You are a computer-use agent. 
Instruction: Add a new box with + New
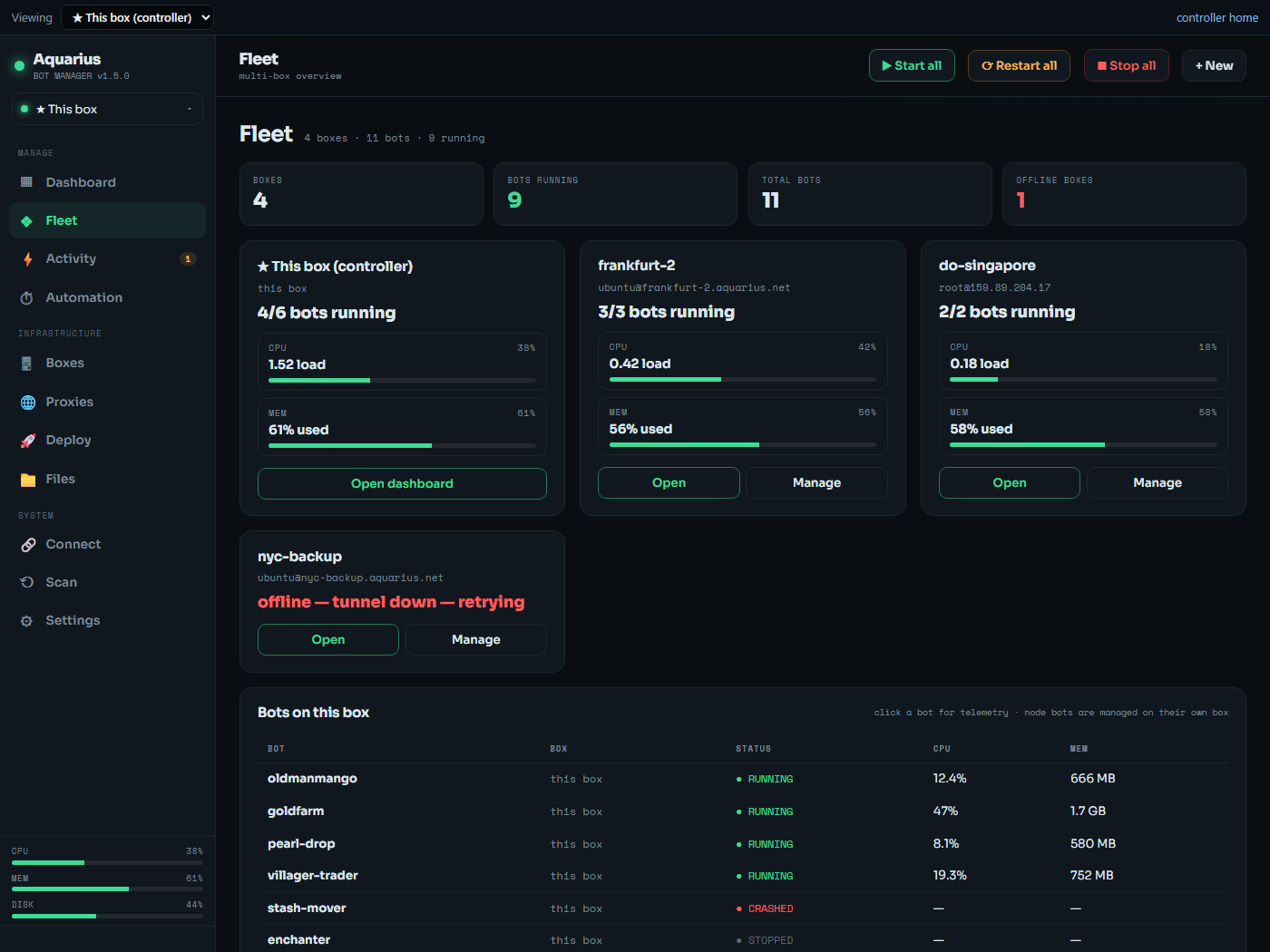click(1214, 65)
